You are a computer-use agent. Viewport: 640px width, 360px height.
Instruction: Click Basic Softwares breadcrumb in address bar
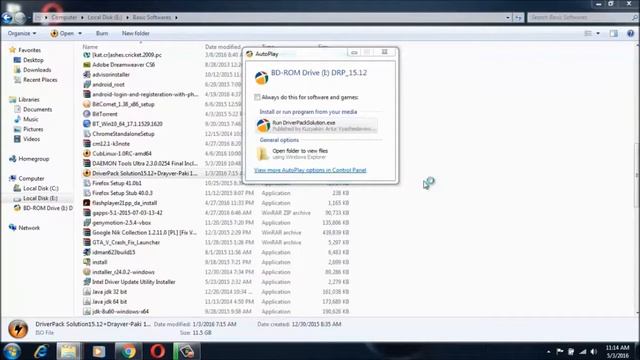(152, 18)
